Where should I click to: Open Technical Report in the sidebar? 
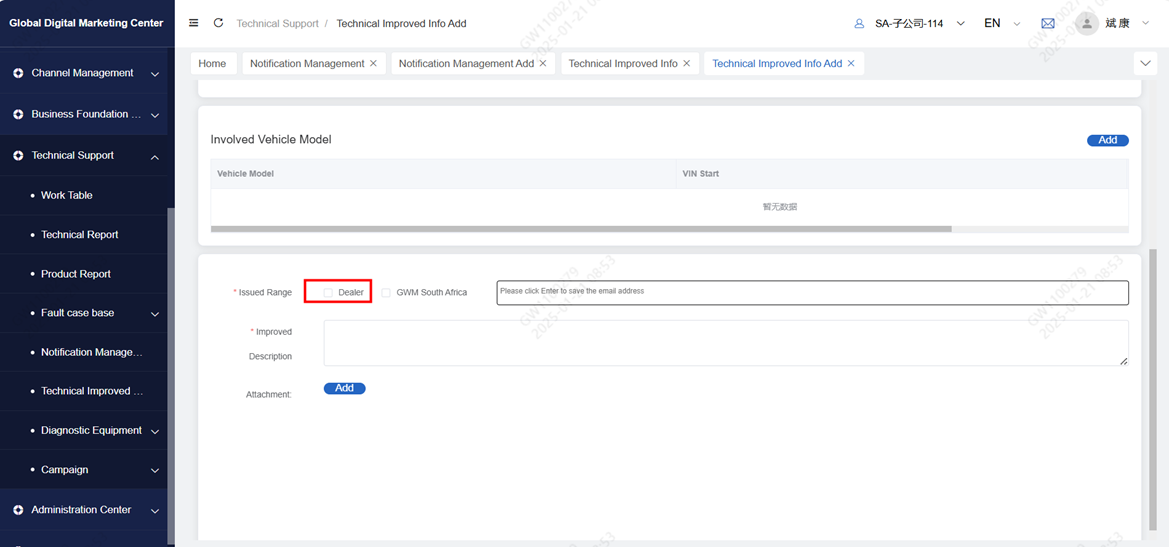(x=79, y=234)
